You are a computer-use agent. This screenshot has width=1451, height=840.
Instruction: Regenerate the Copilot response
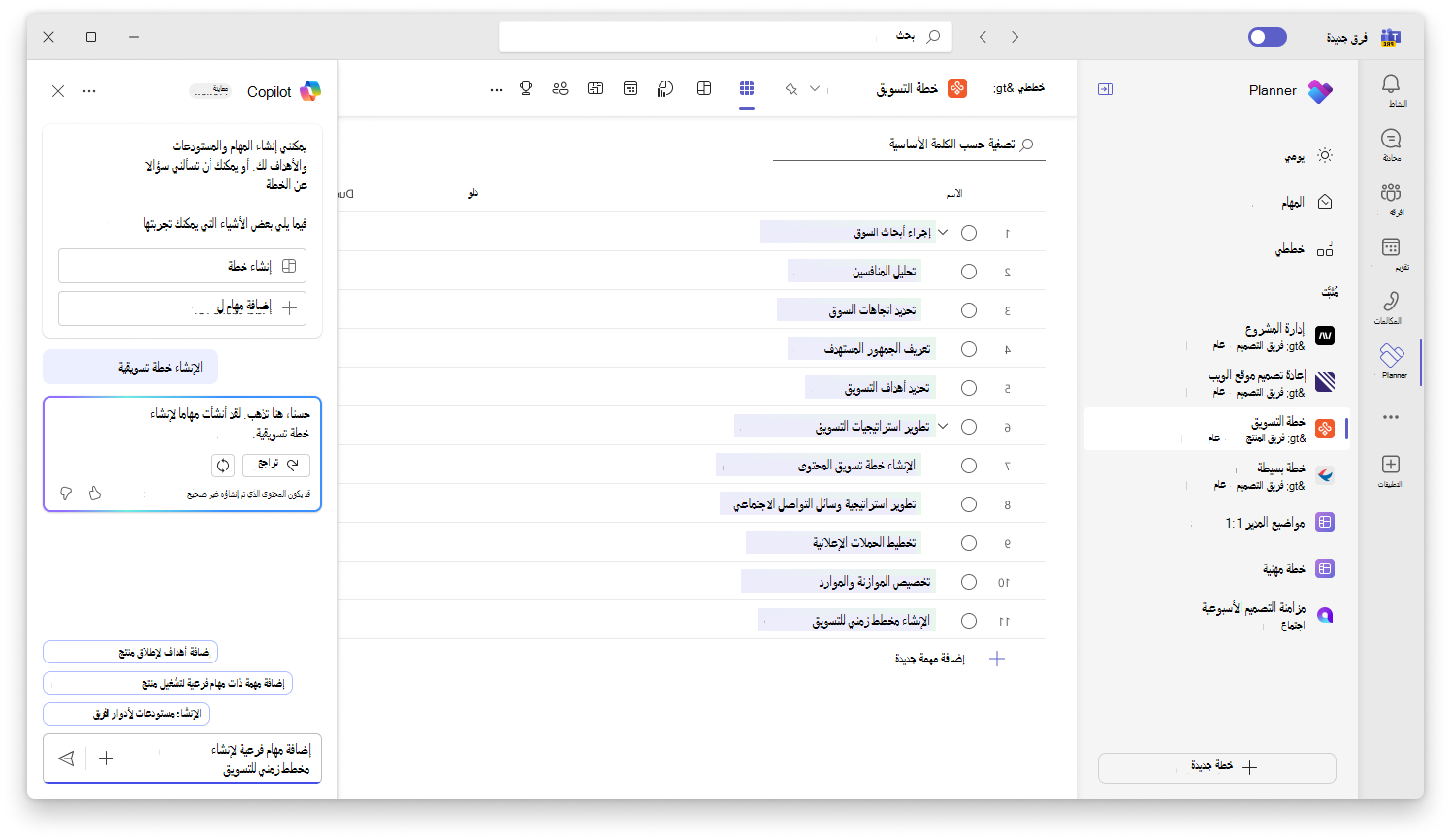pyautogui.click(x=223, y=465)
